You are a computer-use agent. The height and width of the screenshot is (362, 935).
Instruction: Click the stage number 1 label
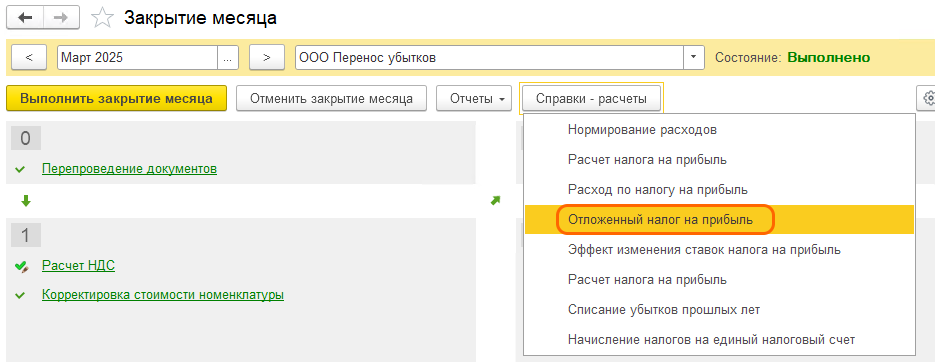click(26, 235)
